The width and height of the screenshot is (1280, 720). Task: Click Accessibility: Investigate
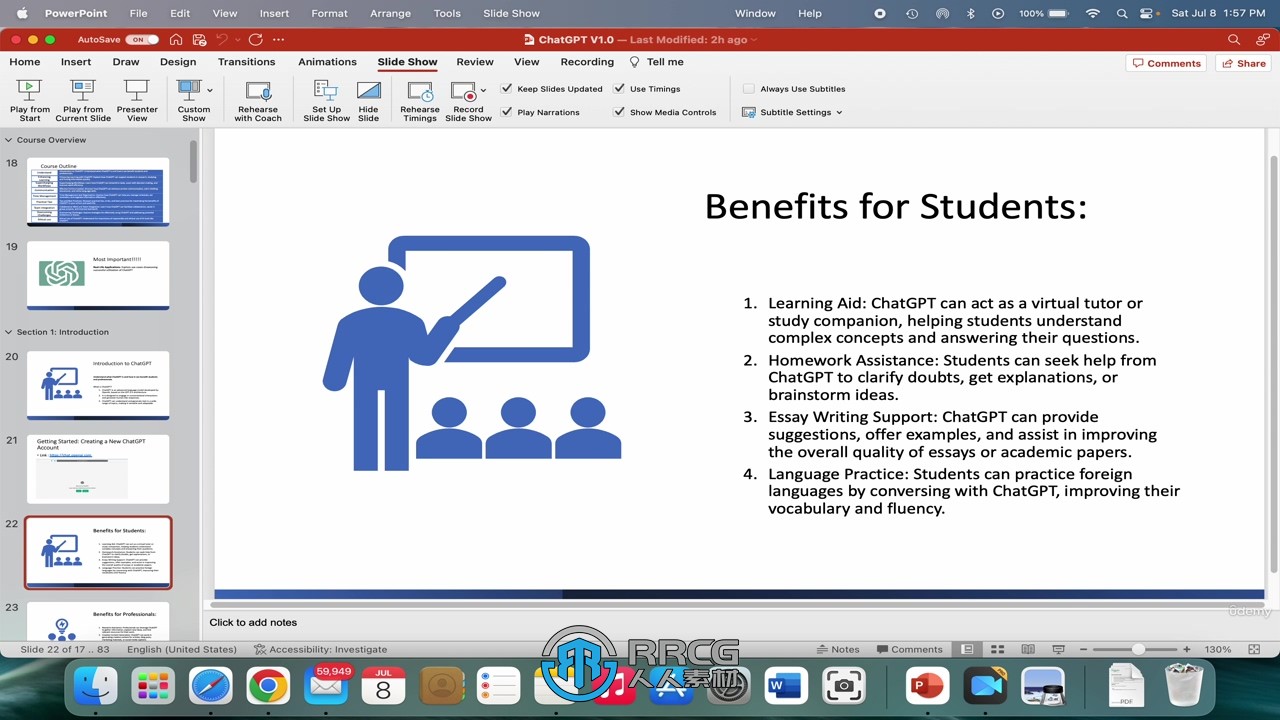[320, 649]
